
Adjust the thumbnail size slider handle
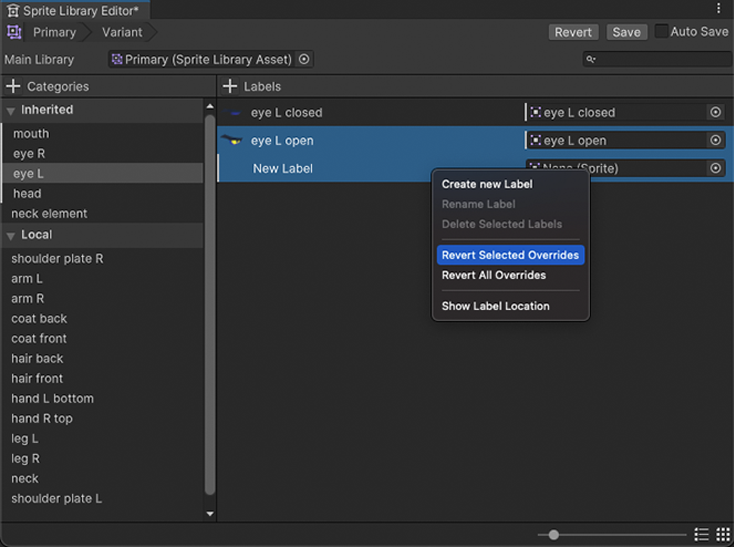(x=554, y=535)
